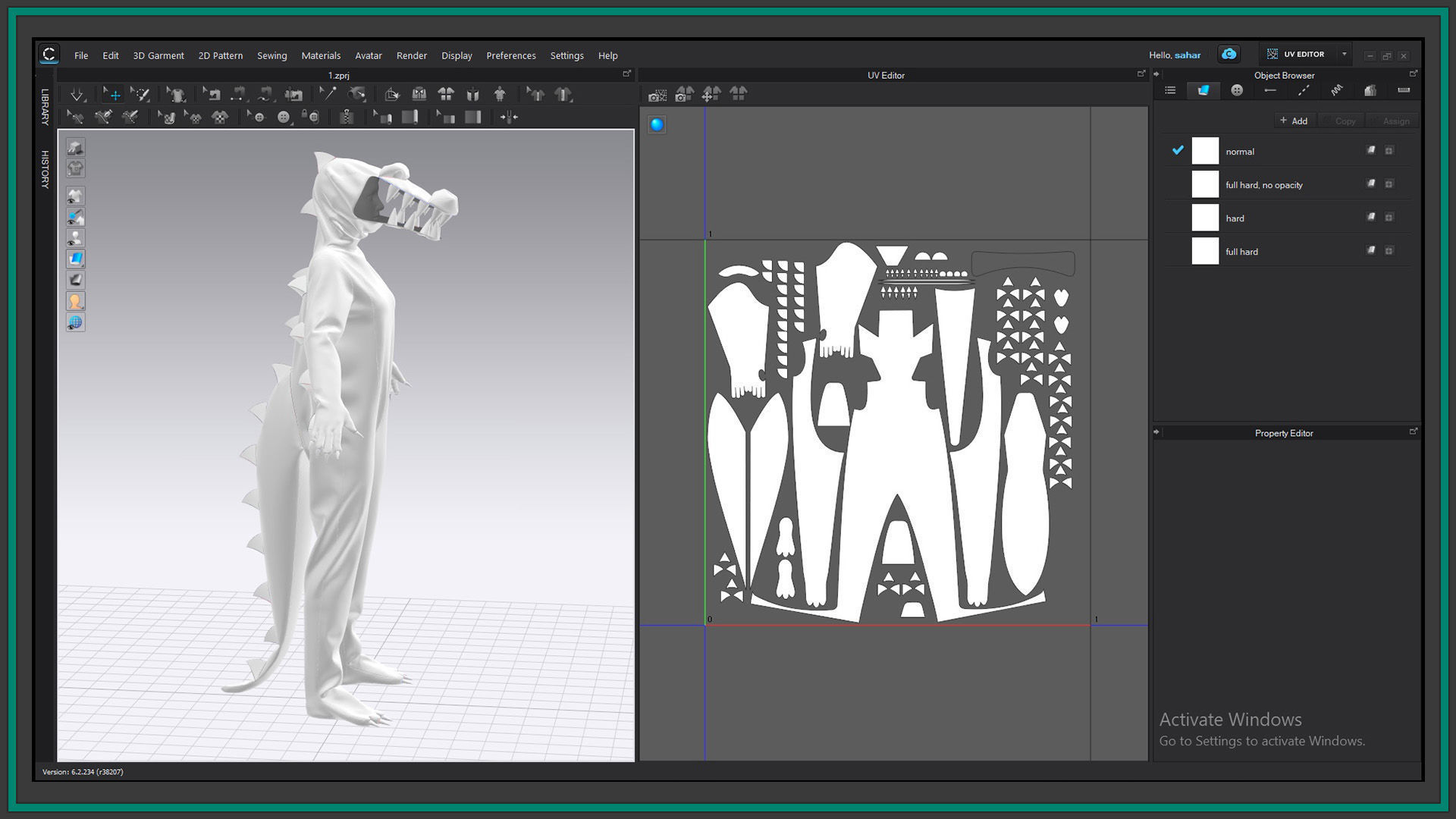
Task: Select the 'full hard' fabric row
Action: [1287, 251]
